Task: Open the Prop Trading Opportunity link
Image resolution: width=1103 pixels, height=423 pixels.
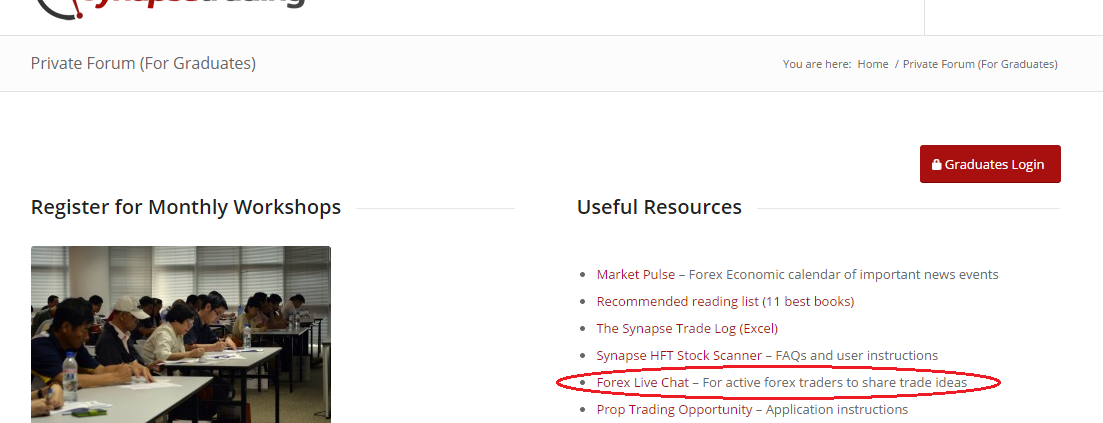Action: pos(674,409)
